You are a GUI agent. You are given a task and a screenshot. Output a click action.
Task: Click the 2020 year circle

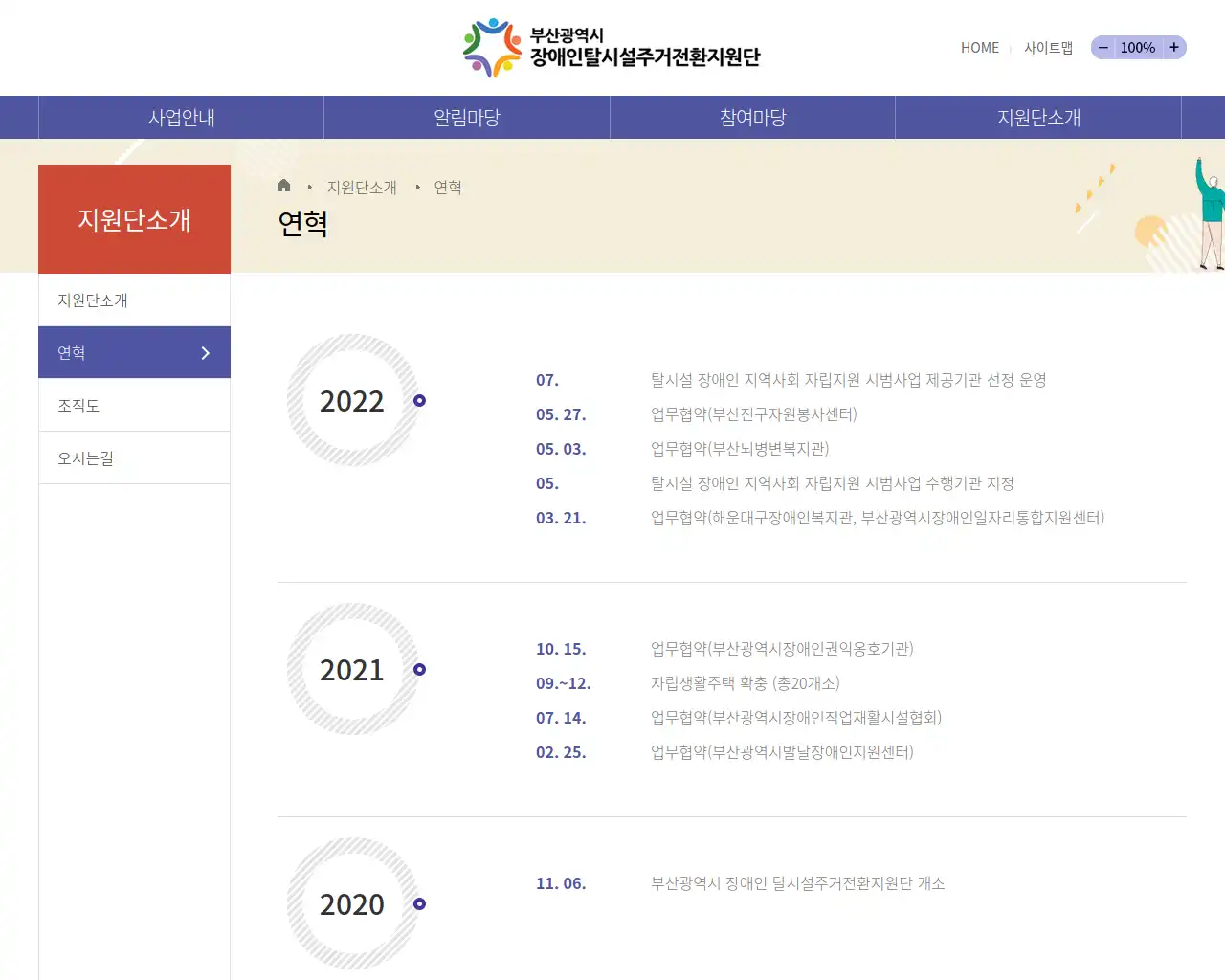tap(352, 903)
